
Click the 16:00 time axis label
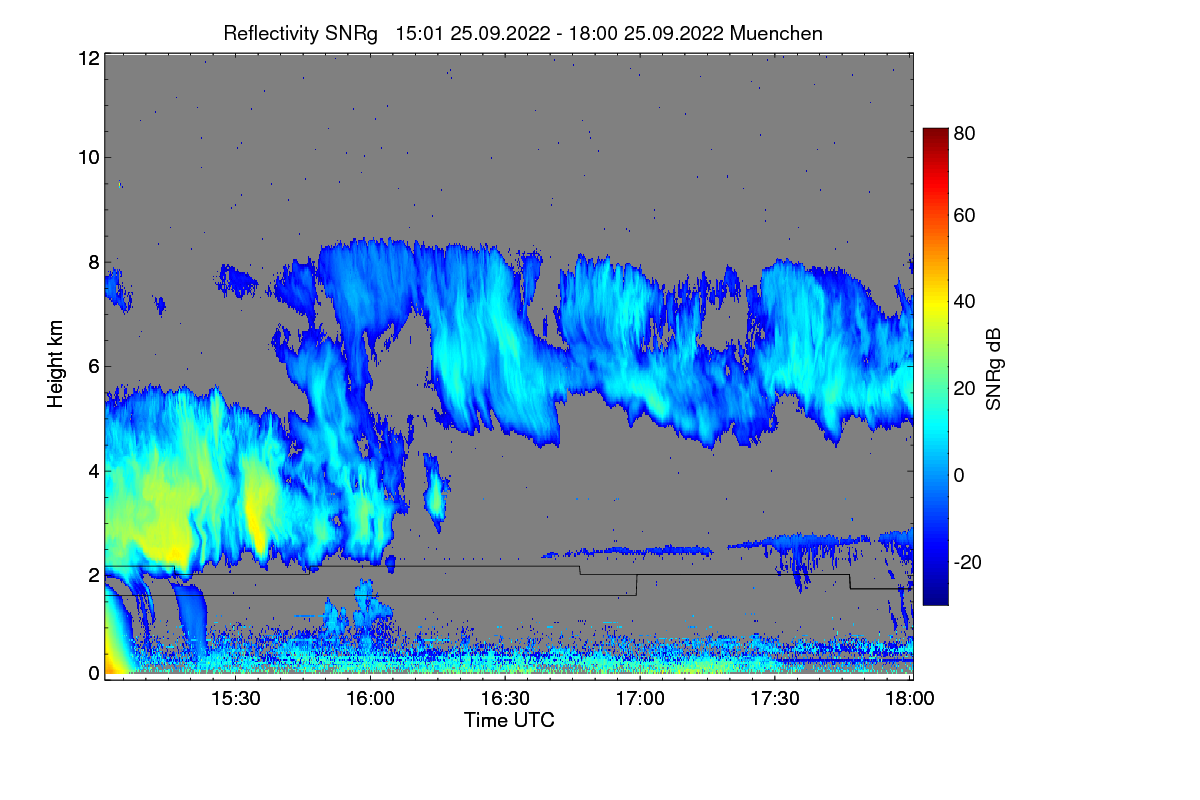[x=371, y=699]
